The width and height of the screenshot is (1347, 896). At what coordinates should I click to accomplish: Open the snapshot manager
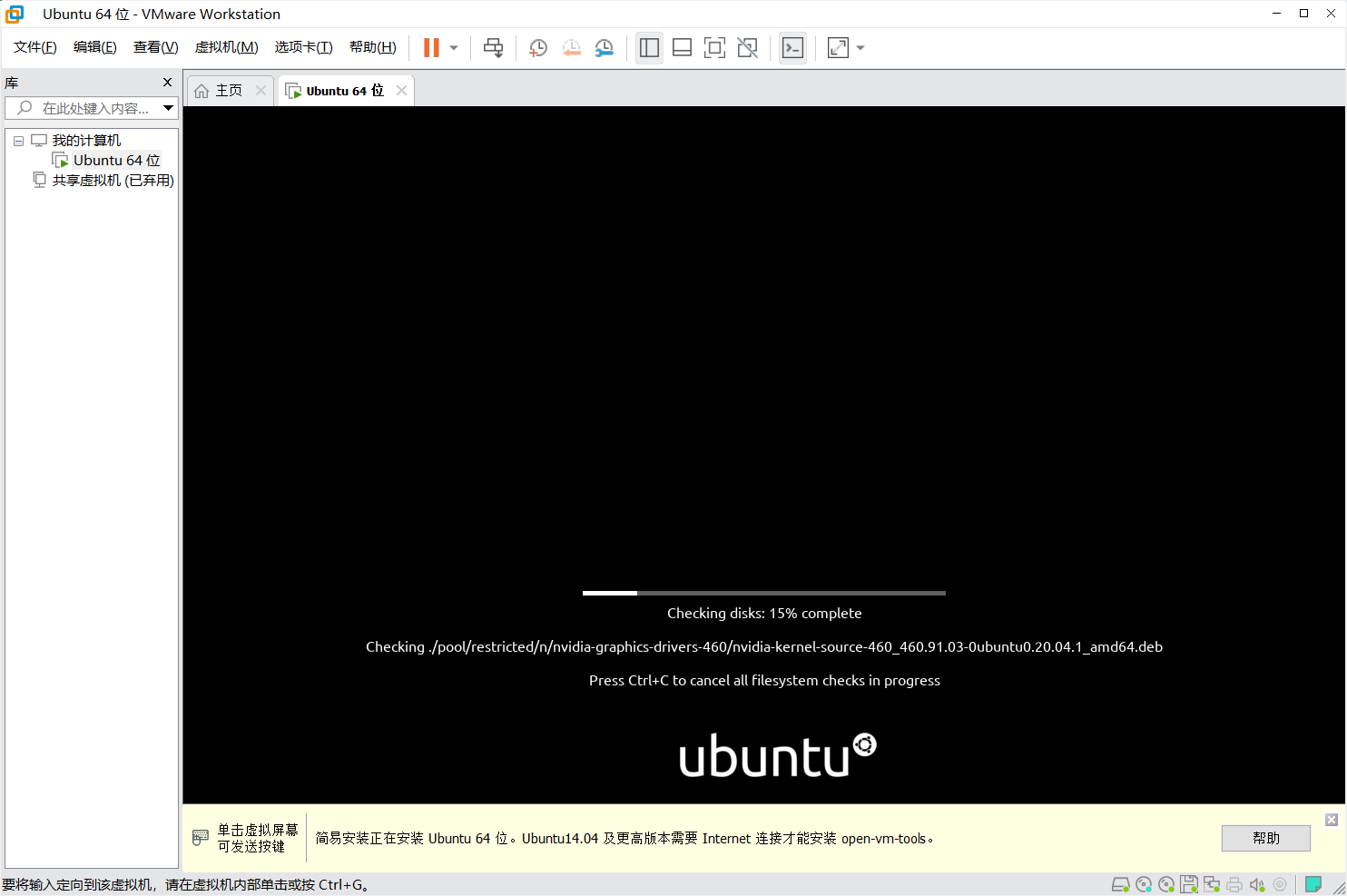(x=604, y=47)
